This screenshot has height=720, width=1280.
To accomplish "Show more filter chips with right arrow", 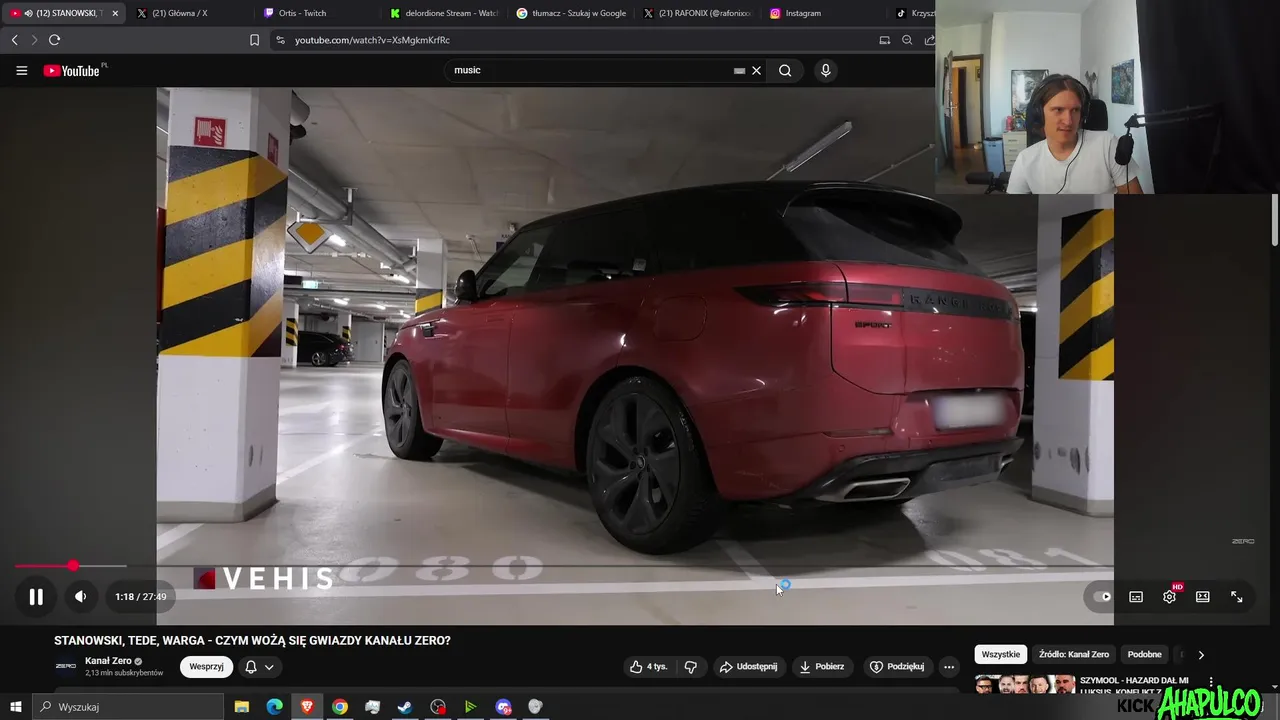I will [1201, 655].
